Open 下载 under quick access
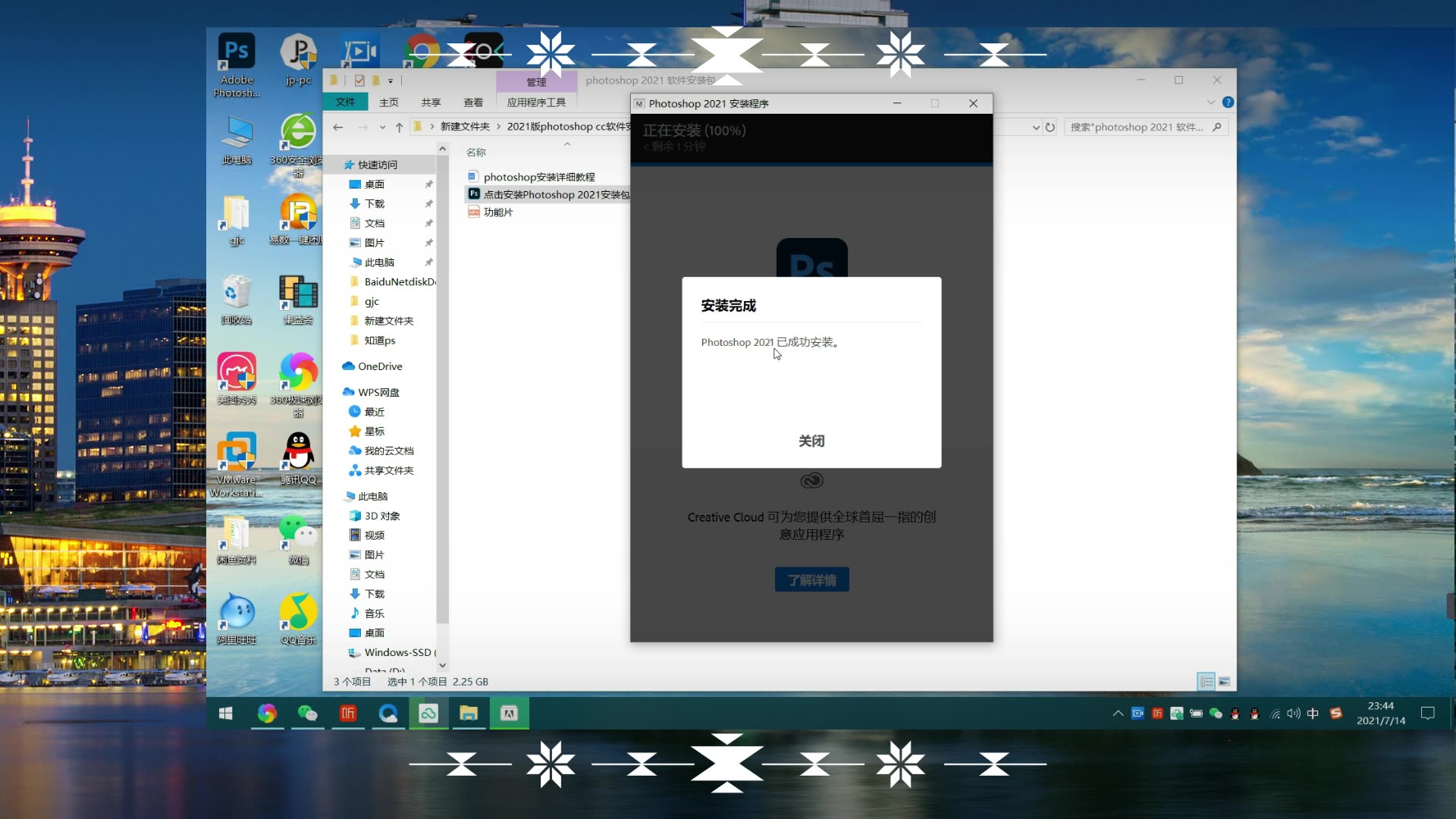The width and height of the screenshot is (1456, 819). coord(375,203)
